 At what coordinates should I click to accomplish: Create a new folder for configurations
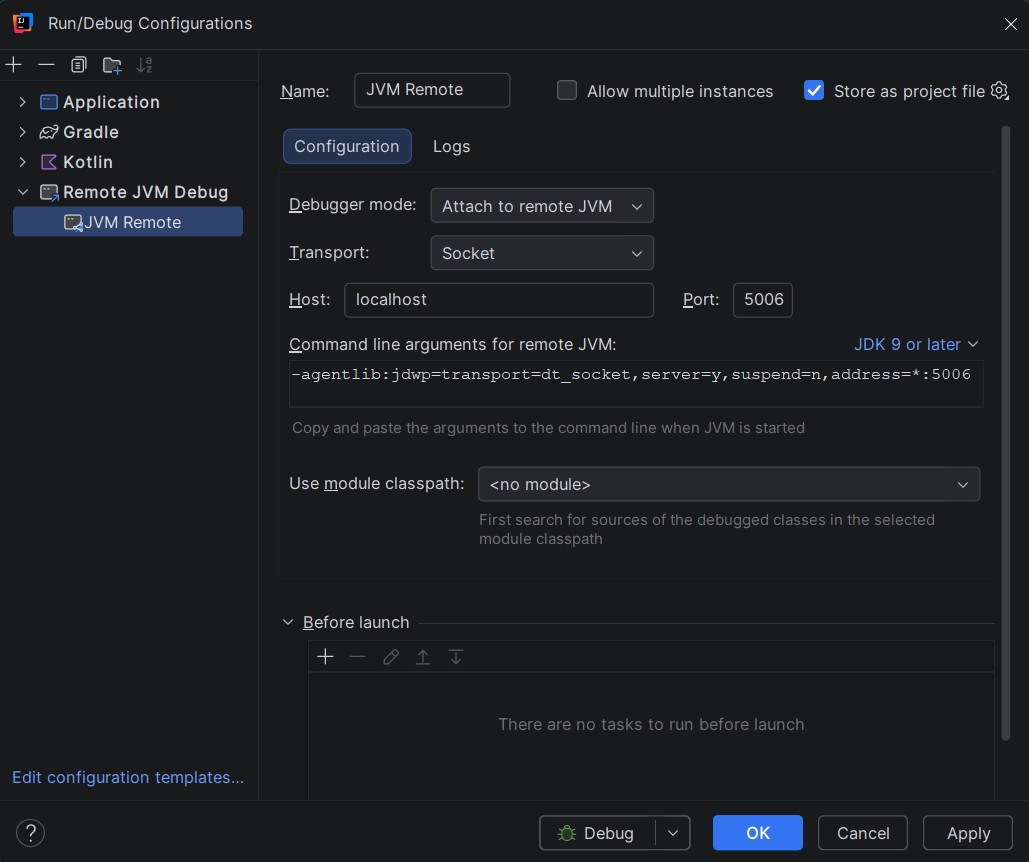pos(112,64)
